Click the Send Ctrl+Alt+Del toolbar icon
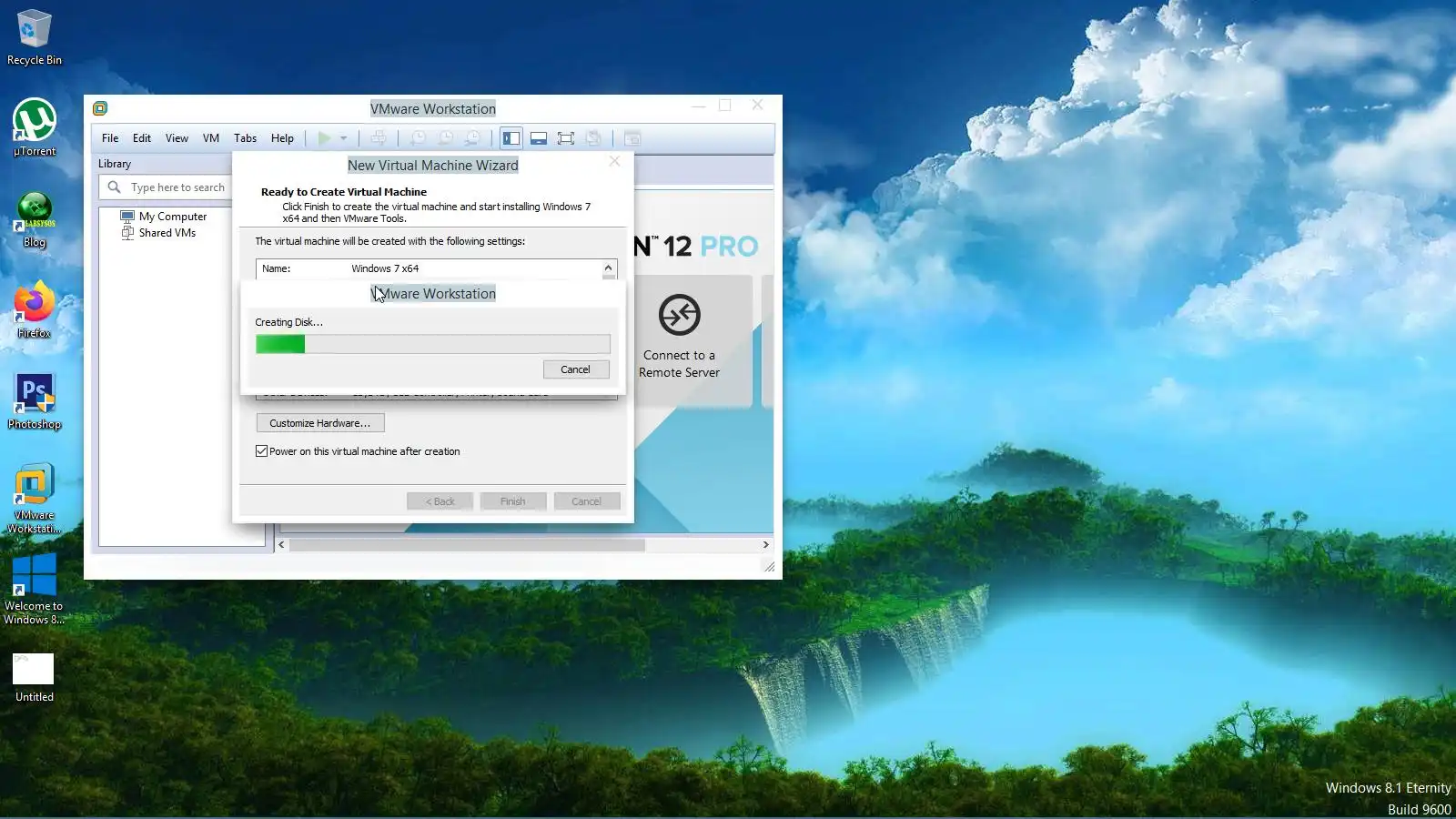Screen dimensions: 1456x819 379,138
